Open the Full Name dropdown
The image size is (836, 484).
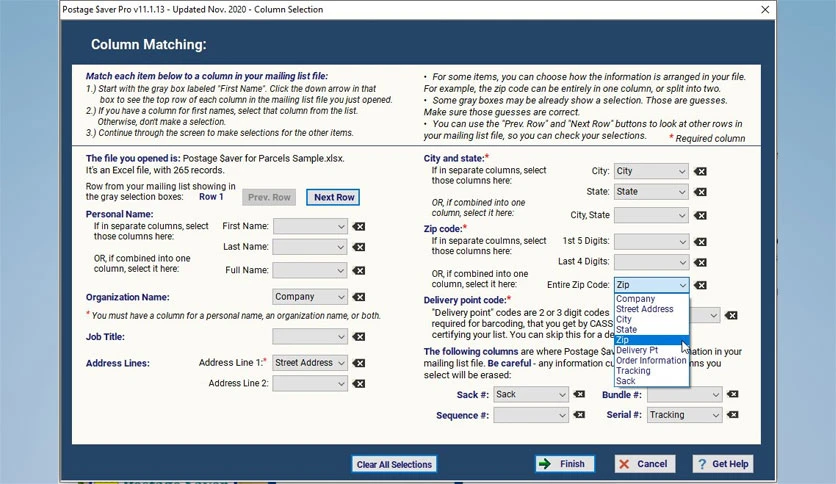coord(310,271)
